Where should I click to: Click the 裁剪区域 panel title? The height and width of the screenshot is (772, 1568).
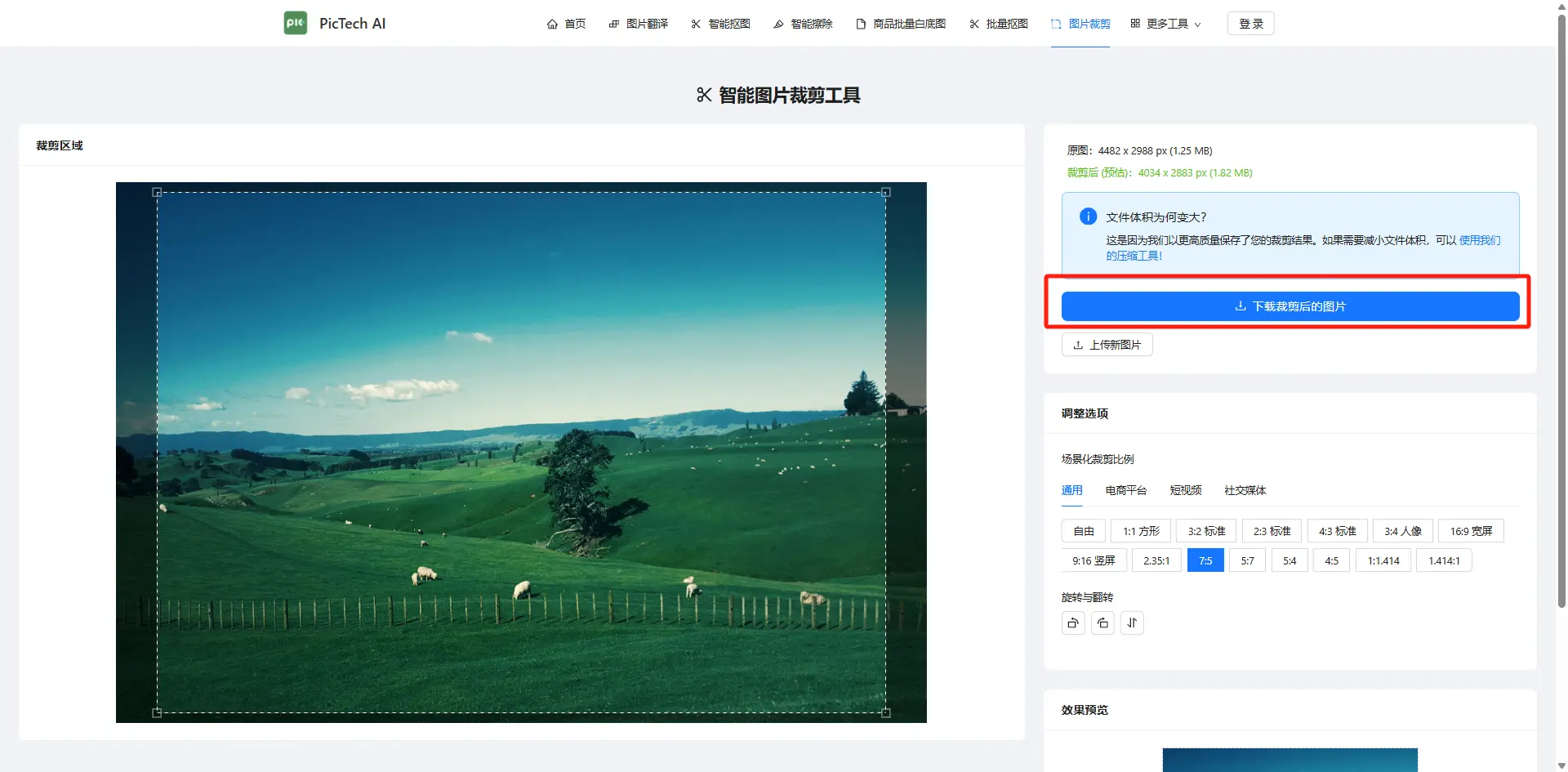coord(60,145)
